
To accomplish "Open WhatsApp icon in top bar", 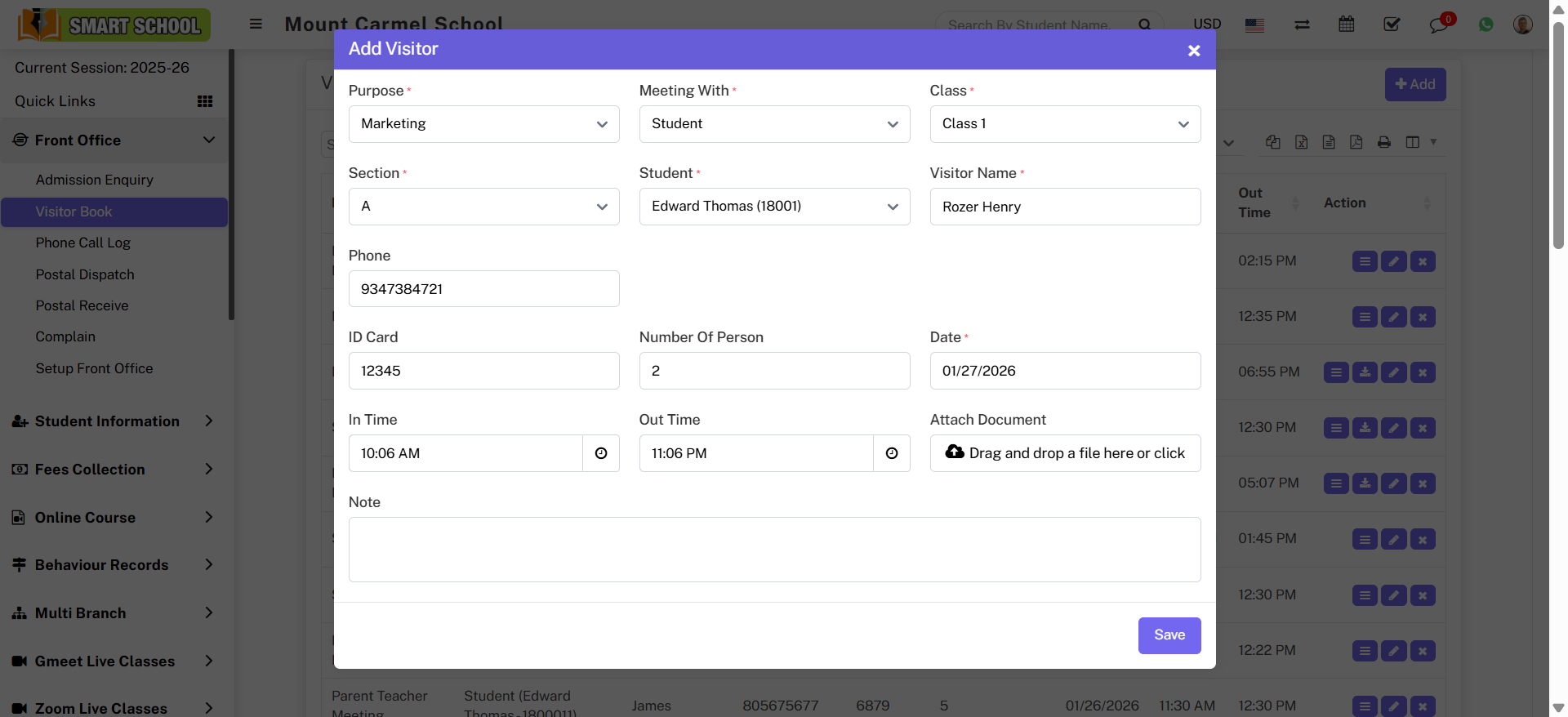I will 1486,24.
